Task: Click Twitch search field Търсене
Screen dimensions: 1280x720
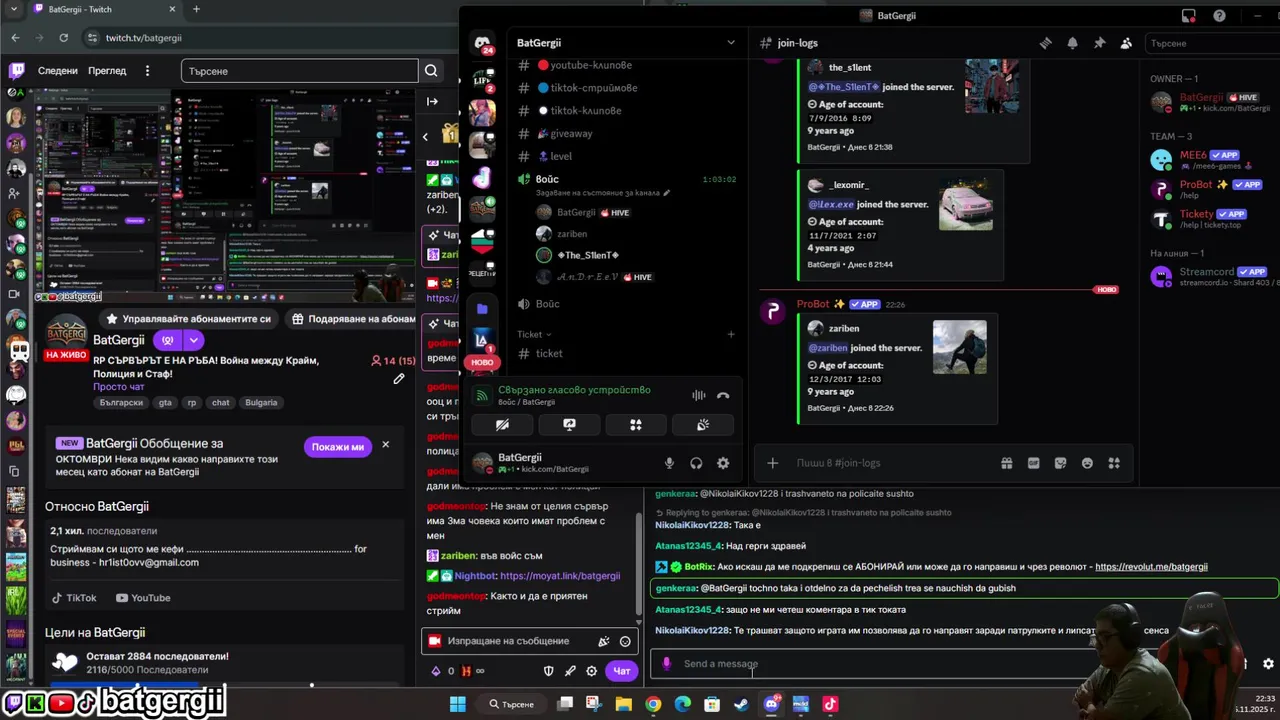Action: coord(299,71)
